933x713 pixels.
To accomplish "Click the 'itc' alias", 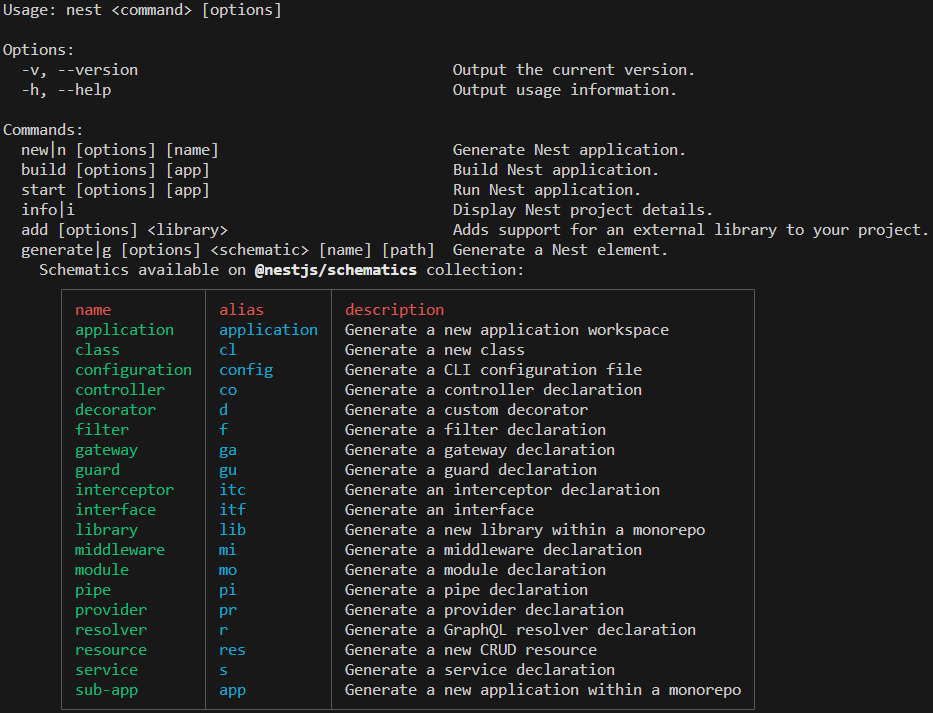I will point(232,490).
